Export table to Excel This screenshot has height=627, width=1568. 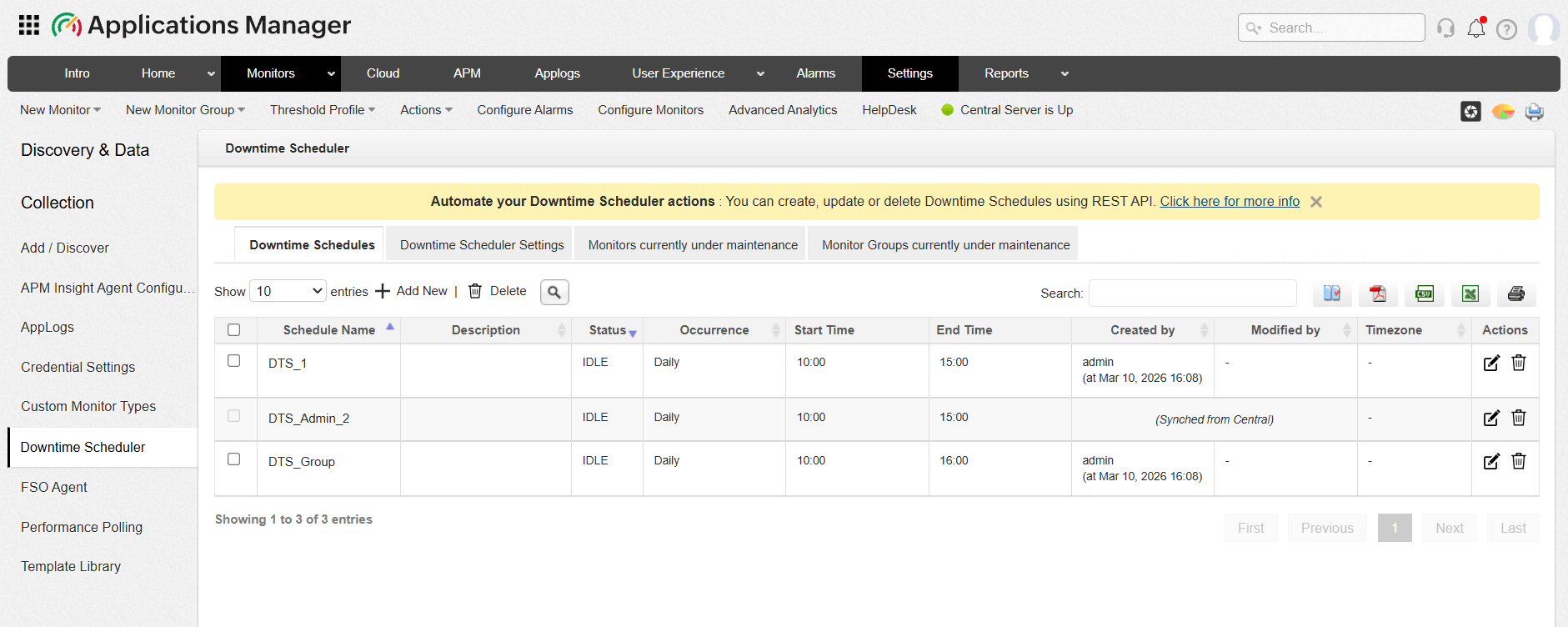(x=1470, y=293)
